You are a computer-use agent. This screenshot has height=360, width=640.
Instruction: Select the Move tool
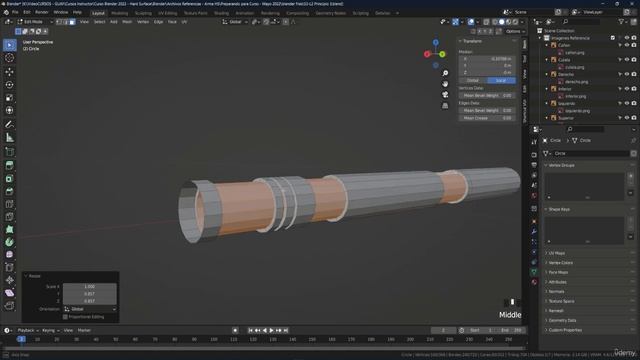[x=9, y=72]
